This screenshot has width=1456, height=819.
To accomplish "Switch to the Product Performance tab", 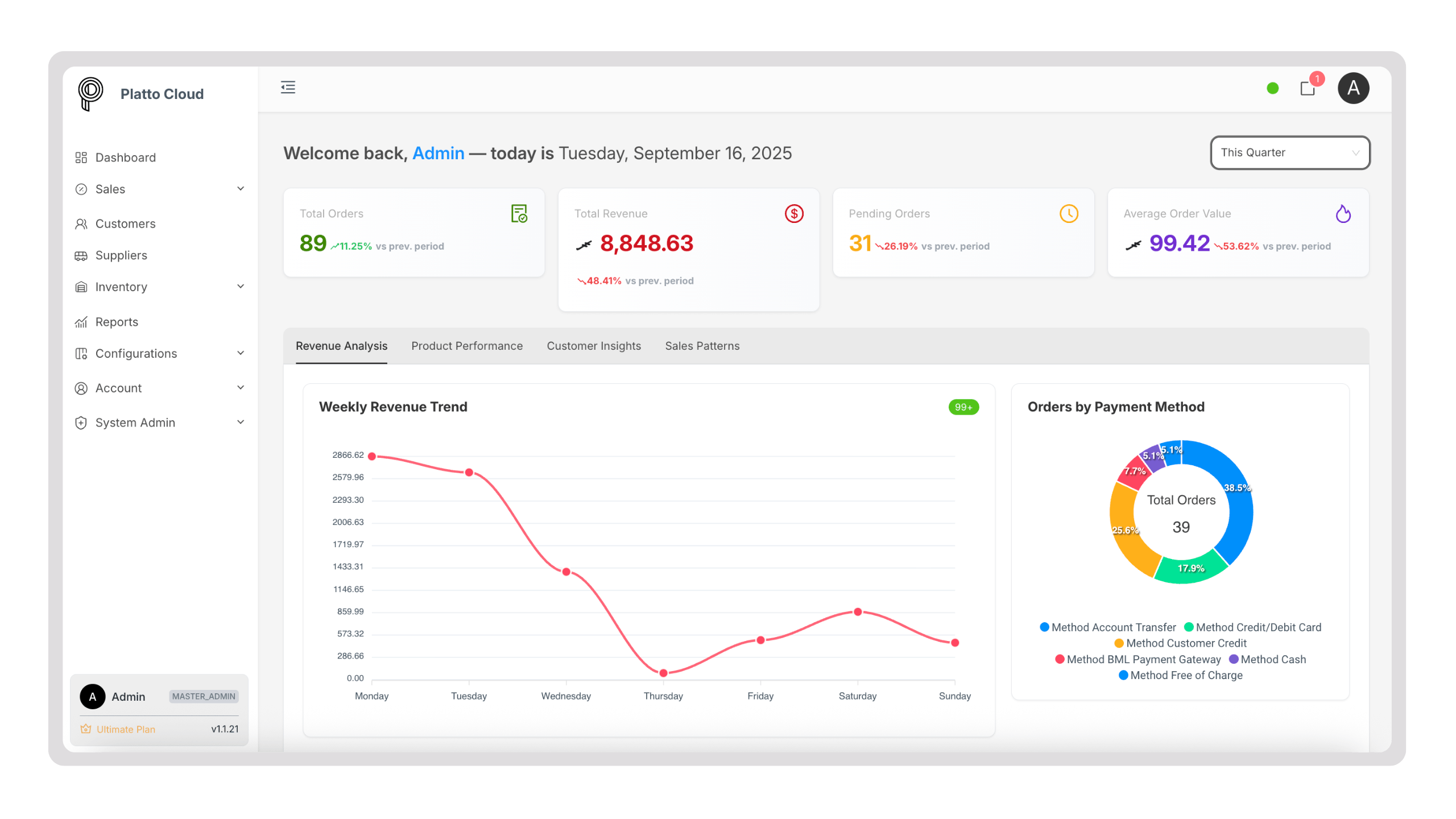I will (466, 346).
